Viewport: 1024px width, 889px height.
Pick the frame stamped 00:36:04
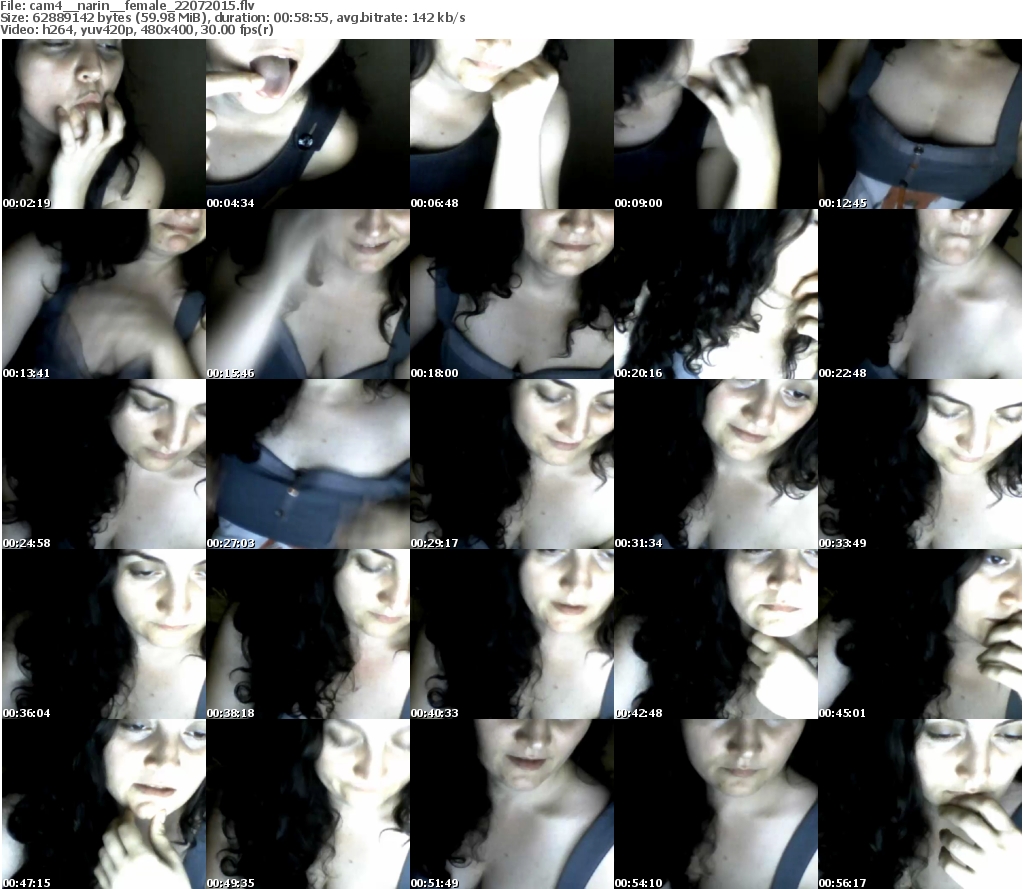pos(104,634)
